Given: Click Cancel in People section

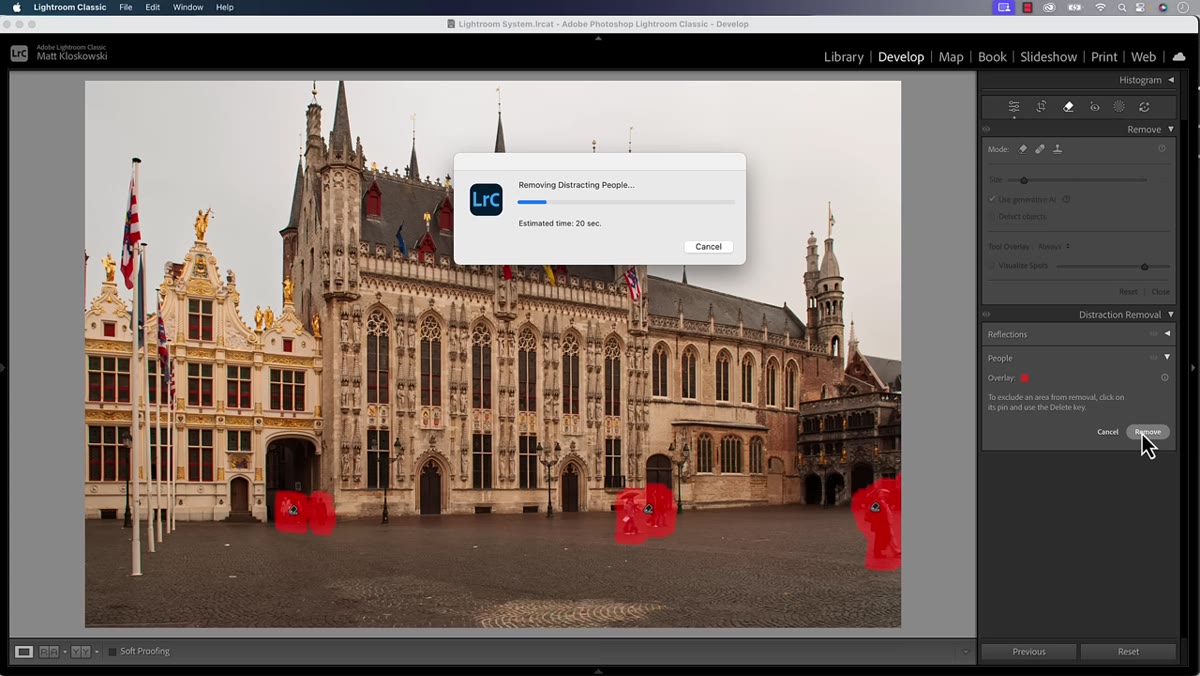Looking at the screenshot, I should click(x=1107, y=432).
